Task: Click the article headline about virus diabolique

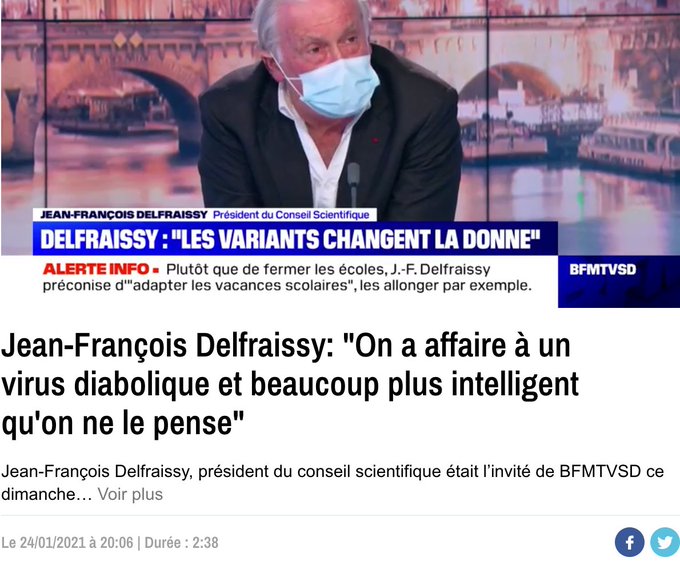Action: [290, 384]
